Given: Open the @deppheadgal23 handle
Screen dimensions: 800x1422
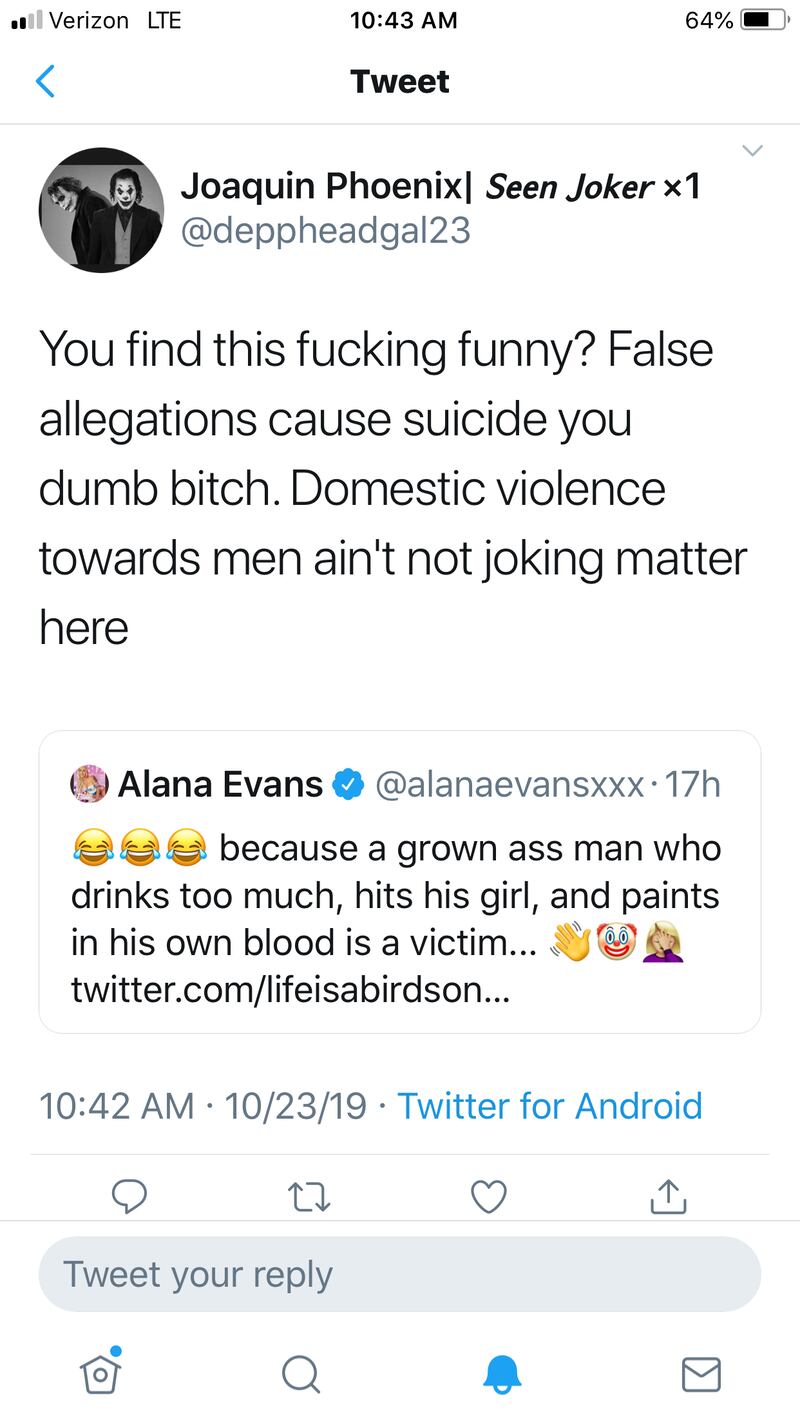Looking at the screenshot, I should (325, 231).
